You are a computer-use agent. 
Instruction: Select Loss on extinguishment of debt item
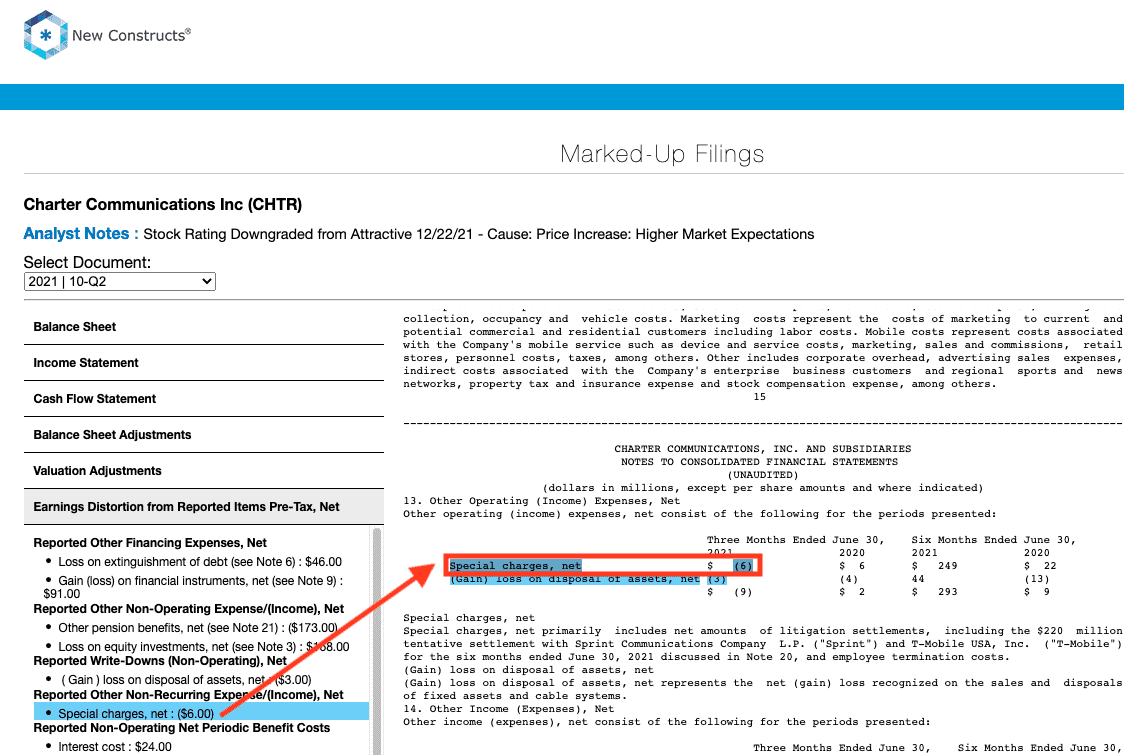(199, 562)
